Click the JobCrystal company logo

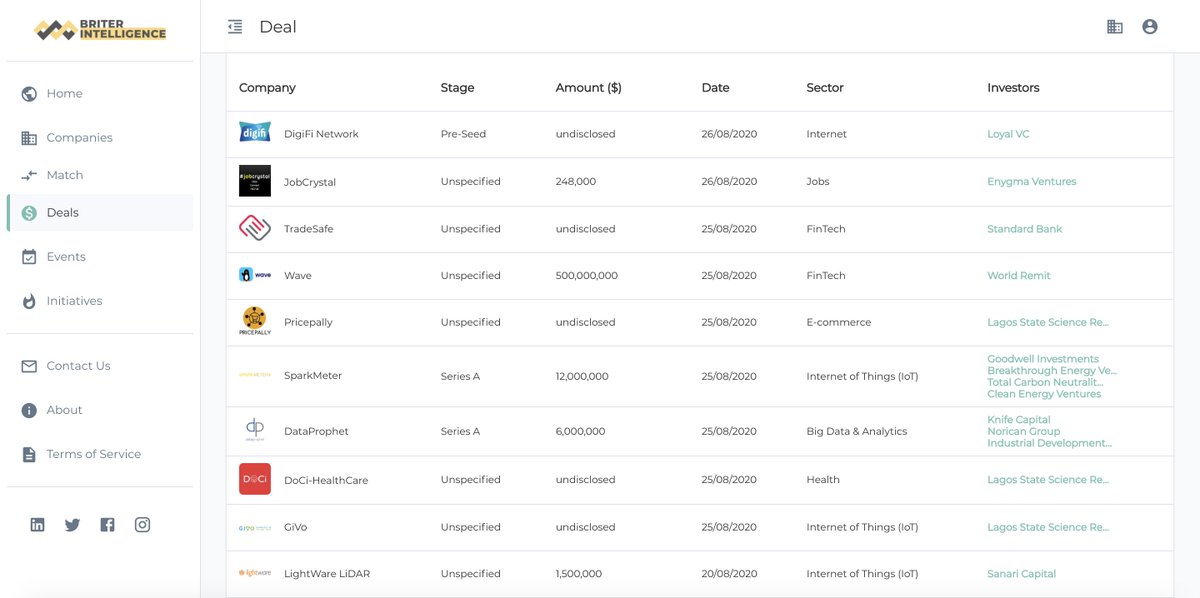255,181
